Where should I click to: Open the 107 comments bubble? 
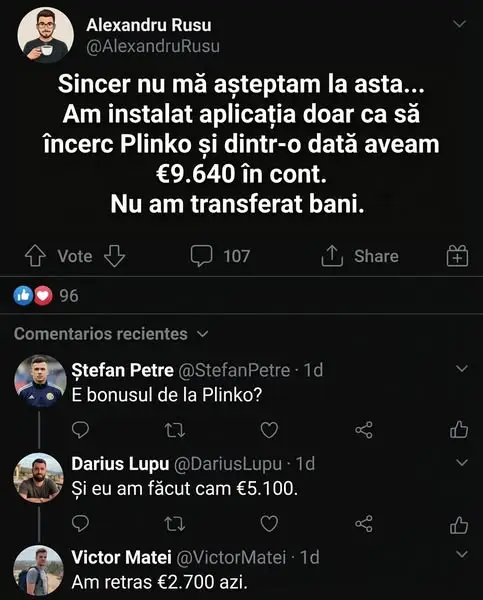point(220,256)
